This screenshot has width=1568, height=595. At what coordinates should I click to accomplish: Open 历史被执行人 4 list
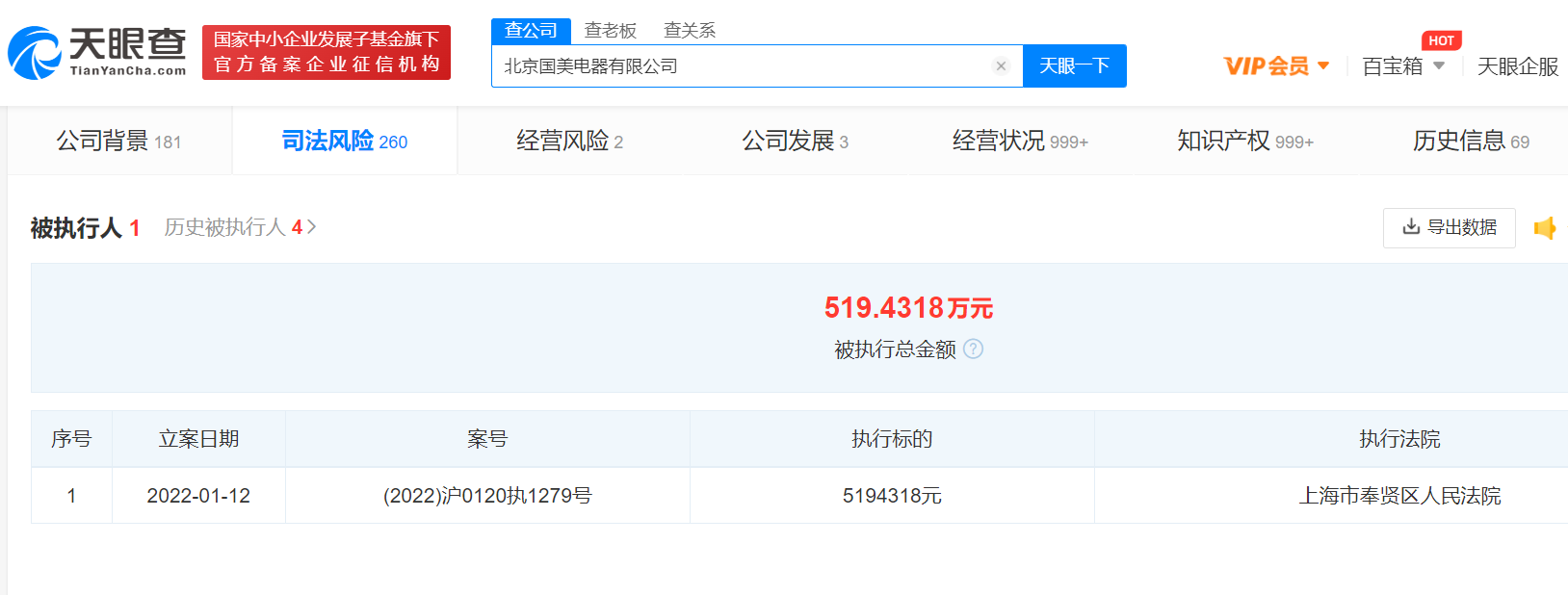pos(240,227)
